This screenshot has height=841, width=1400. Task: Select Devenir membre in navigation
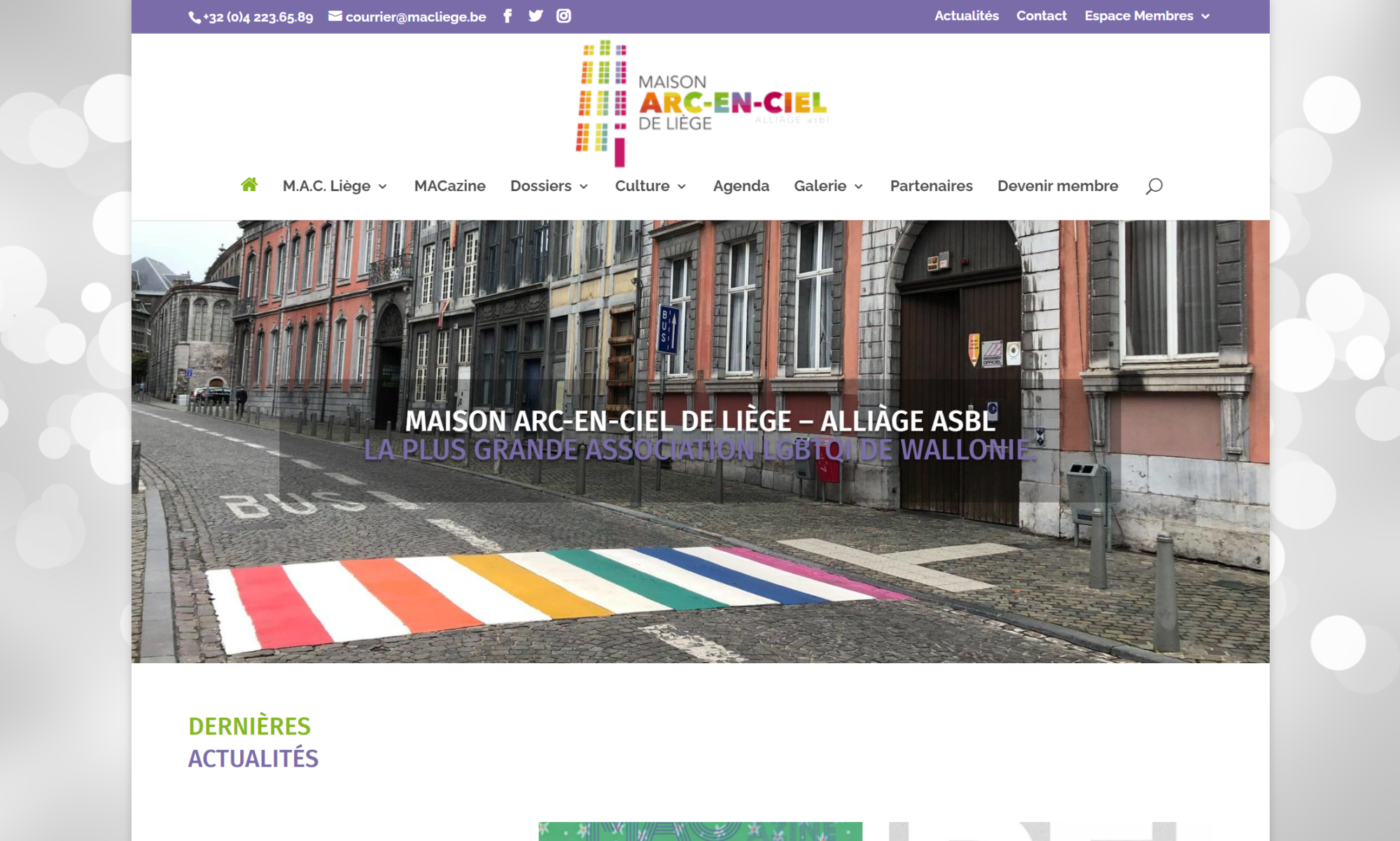(x=1058, y=186)
